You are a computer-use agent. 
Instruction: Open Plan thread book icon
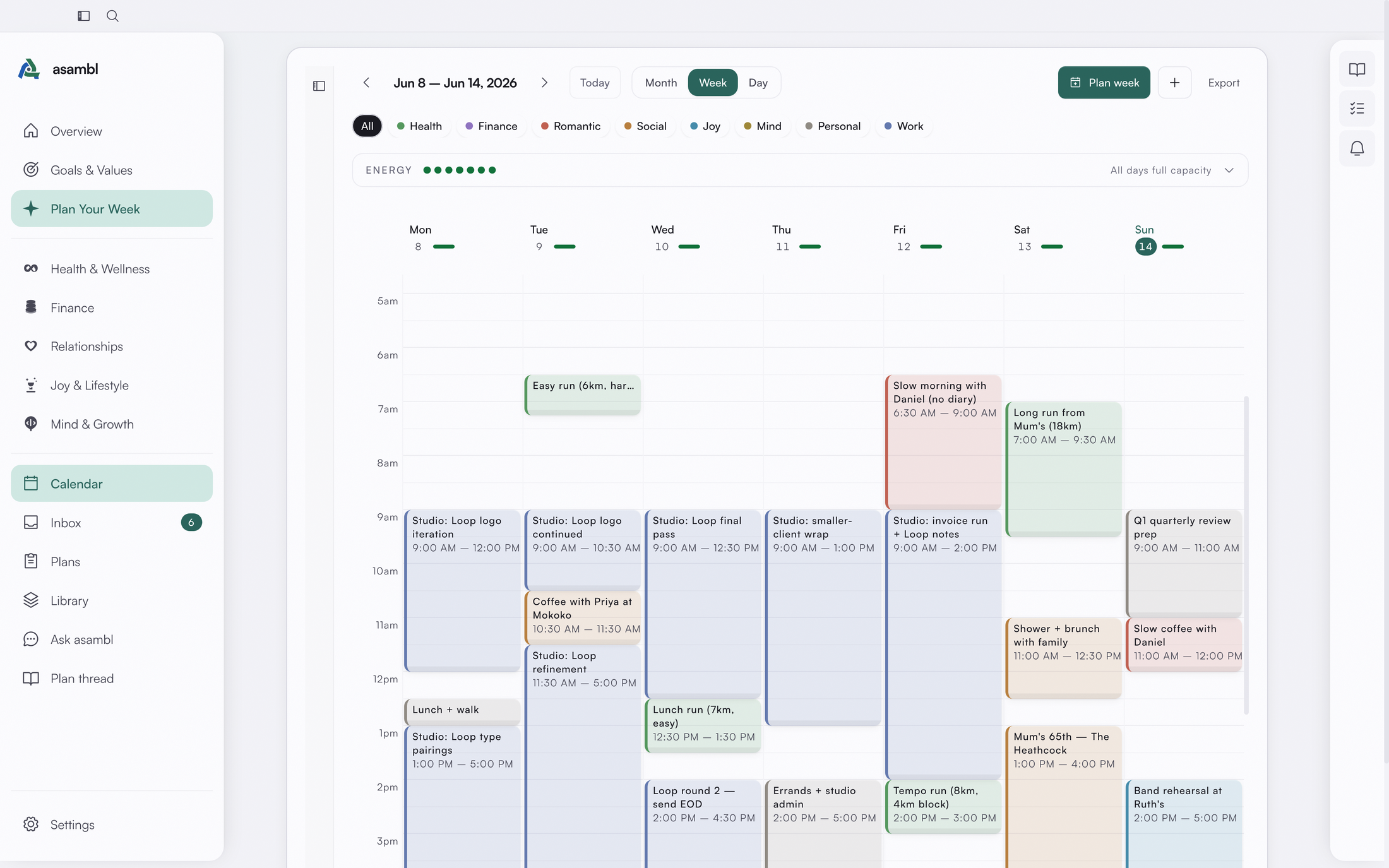click(30, 679)
